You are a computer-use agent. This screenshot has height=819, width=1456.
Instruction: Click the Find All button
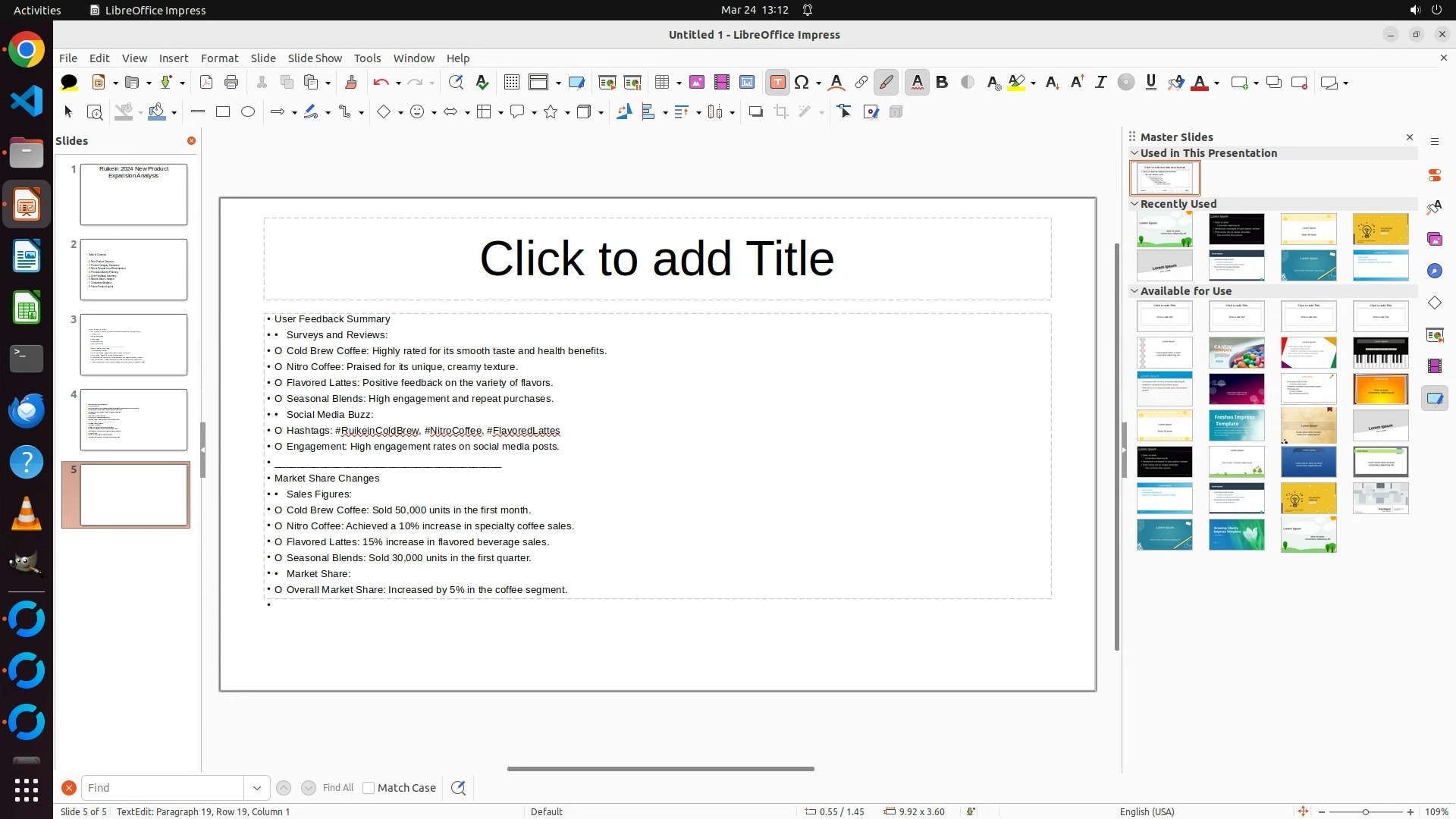coord(337,788)
